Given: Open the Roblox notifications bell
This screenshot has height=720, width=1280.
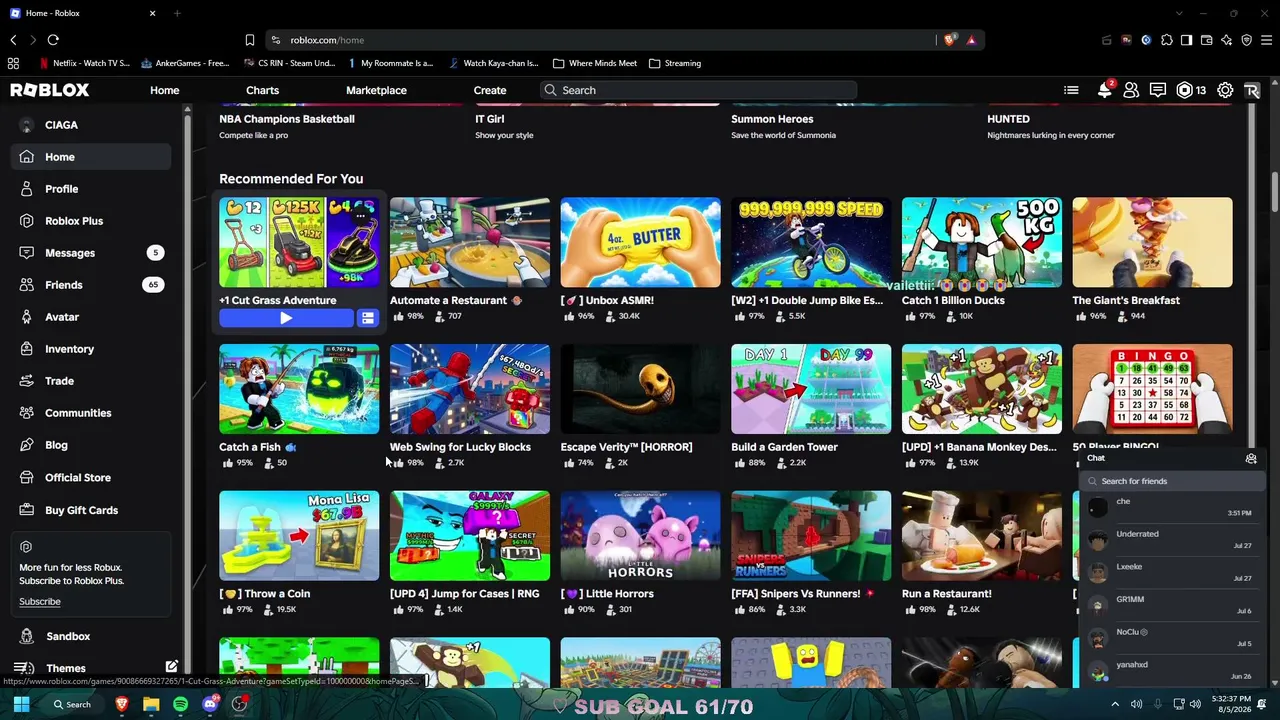Looking at the screenshot, I should pos(1105,90).
